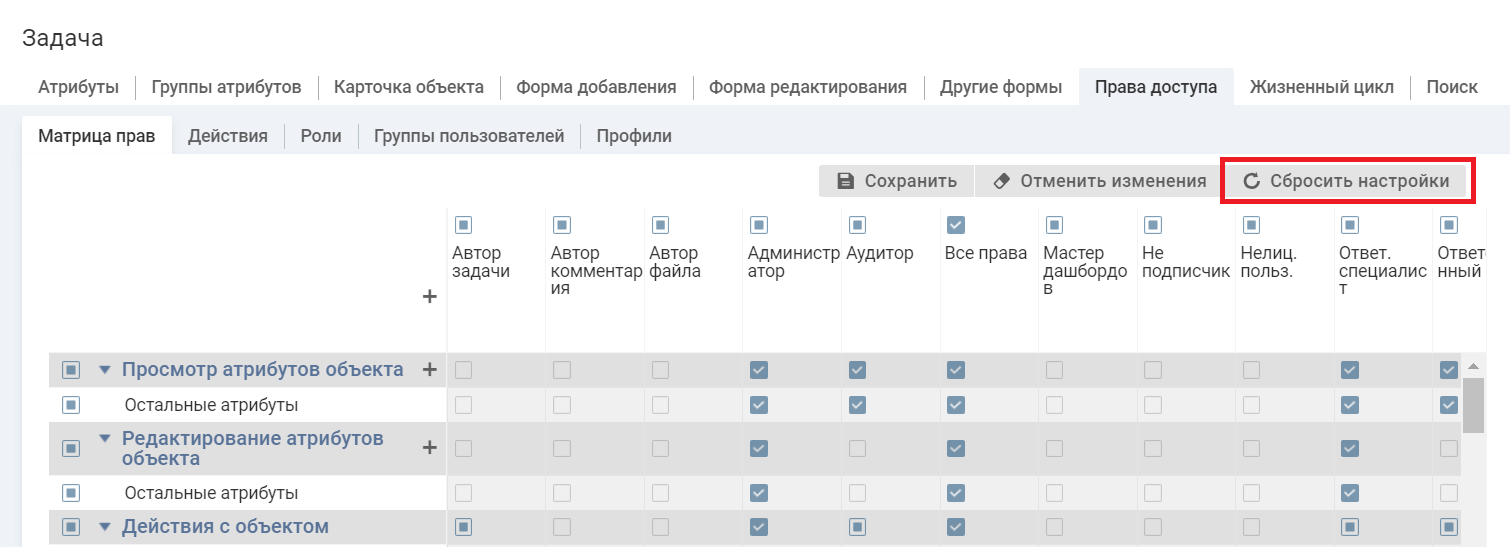Collapse the Действия с объектом group
The height and width of the screenshot is (547, 1510).
coord(105,527)
